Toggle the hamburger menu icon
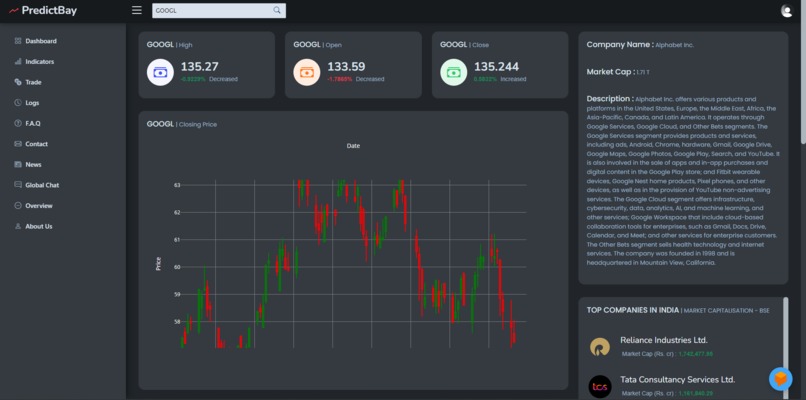Viewport: 806px width, 400px height. 137,10
